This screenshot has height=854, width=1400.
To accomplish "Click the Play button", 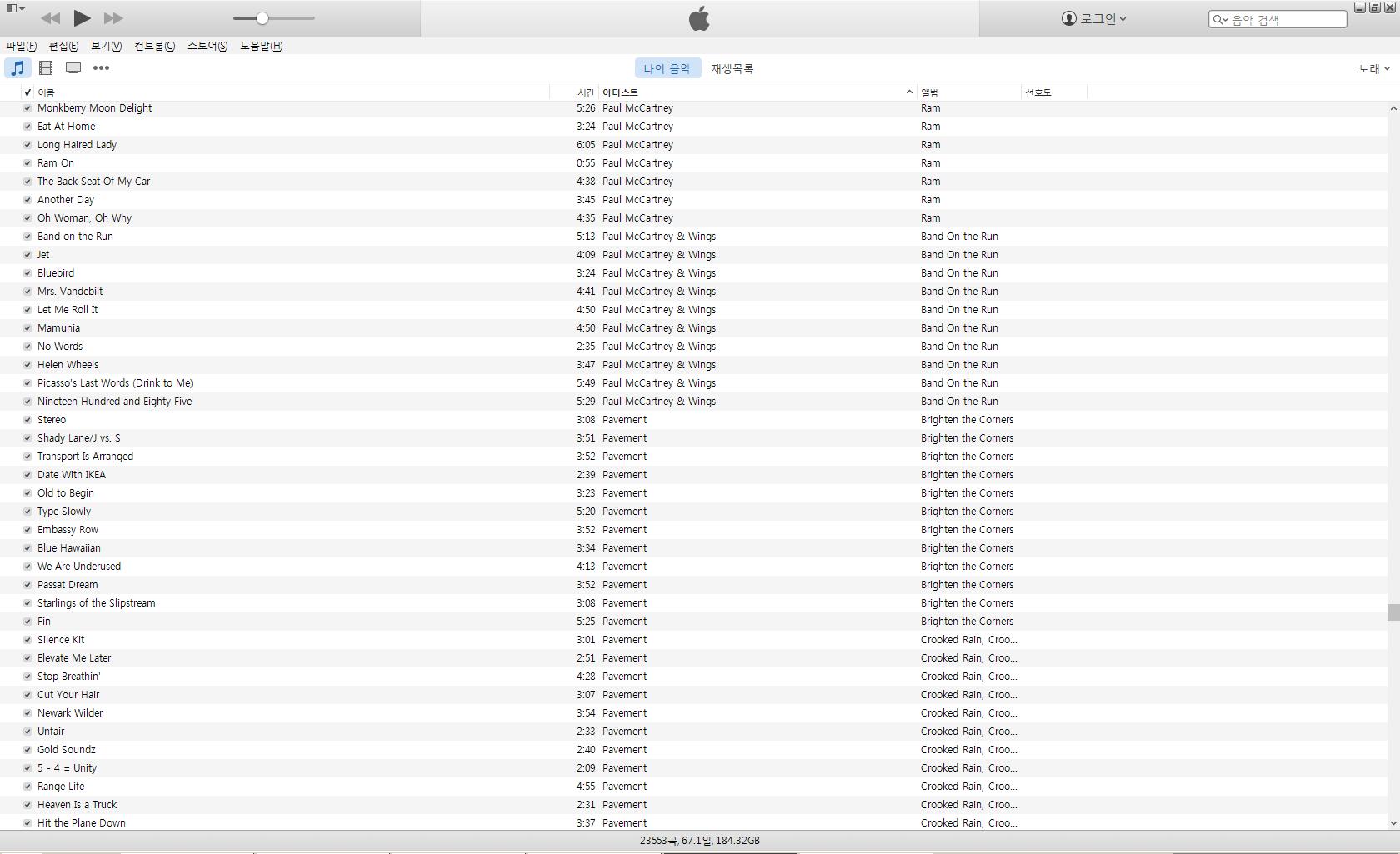I will [82, 17].
